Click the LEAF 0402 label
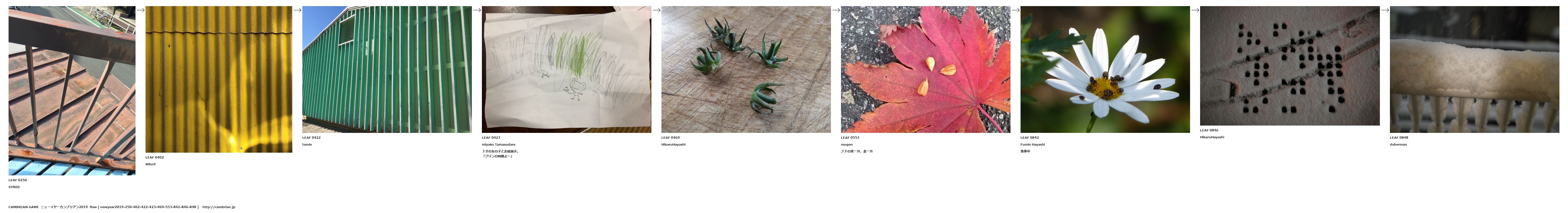The image size is (1568, 213). (155, 157)
